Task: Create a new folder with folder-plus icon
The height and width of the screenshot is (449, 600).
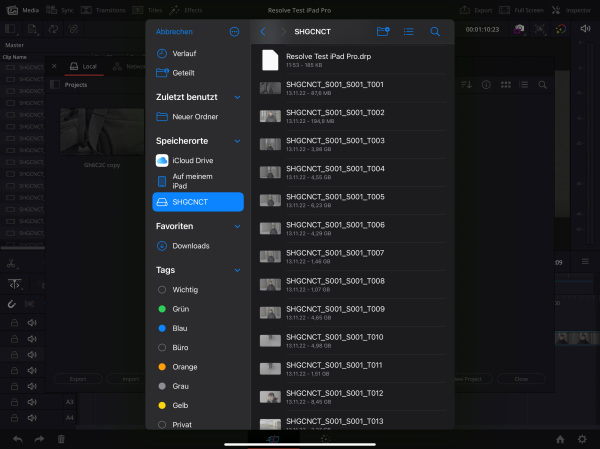Action: click(x=383, y=31)
